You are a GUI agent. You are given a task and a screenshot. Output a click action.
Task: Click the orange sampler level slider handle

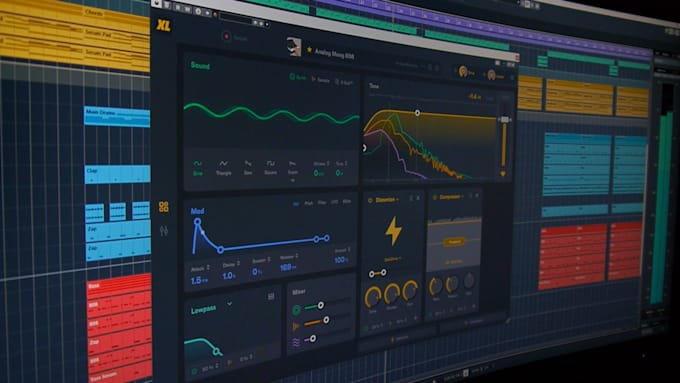tap(326, 320)
